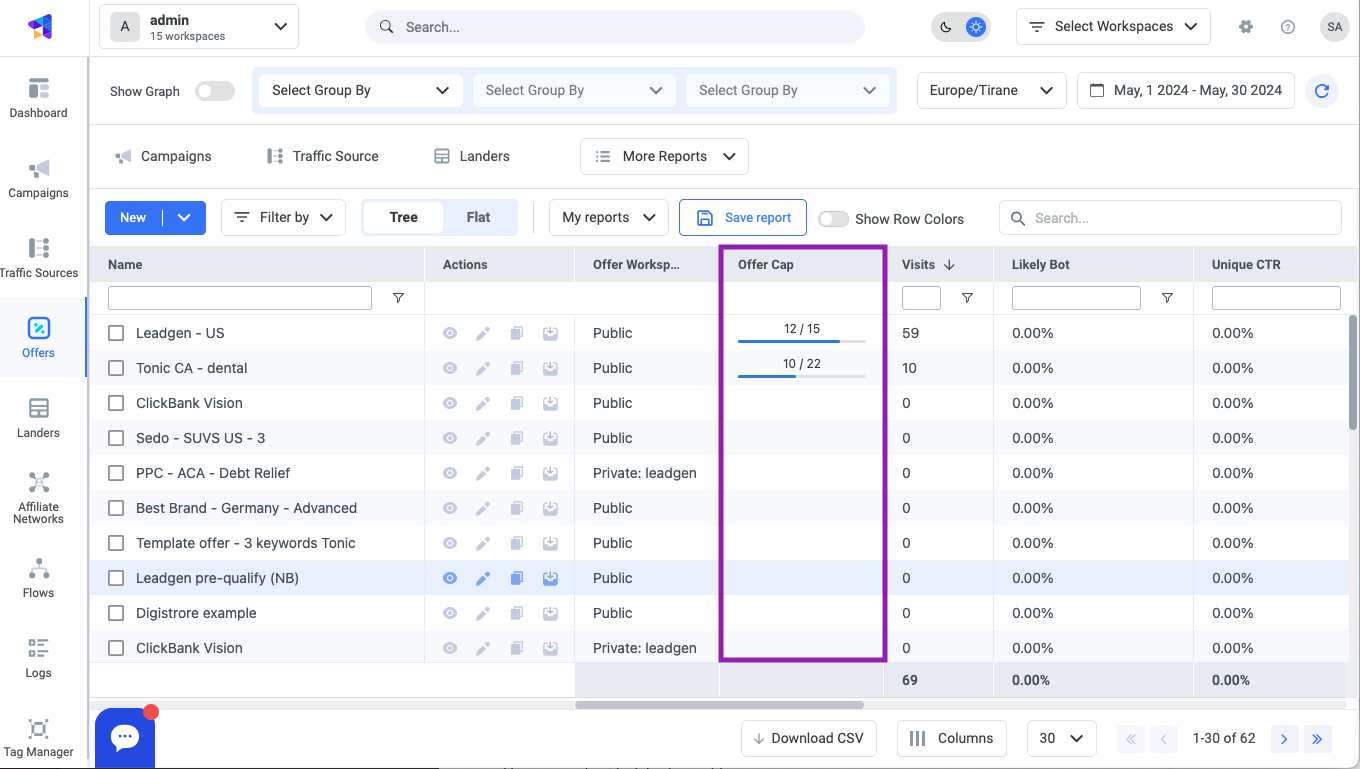1360x769 pixels.
Task: Expand the More Reports dropdown
Action: [x=664, y=156]
